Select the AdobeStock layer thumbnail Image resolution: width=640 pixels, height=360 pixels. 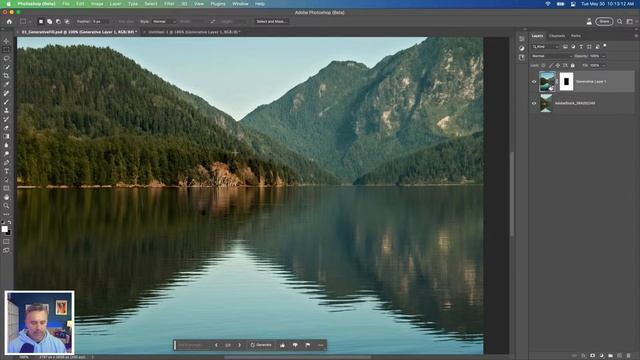point(546,103)
